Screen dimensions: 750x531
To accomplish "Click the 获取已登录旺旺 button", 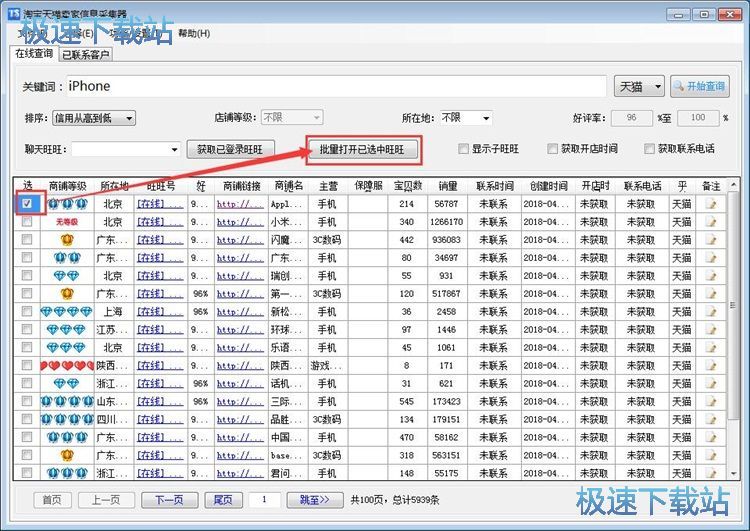I will coord(231,149).
